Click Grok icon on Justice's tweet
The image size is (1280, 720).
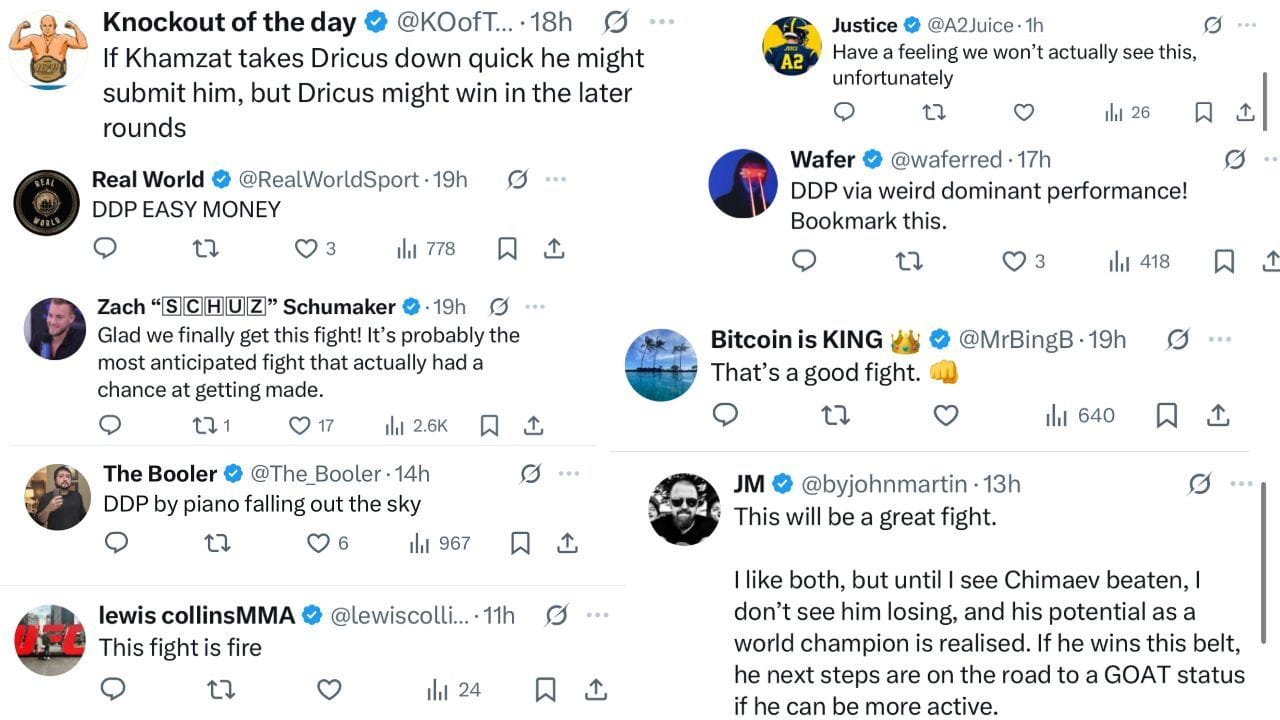[1213, 25]
